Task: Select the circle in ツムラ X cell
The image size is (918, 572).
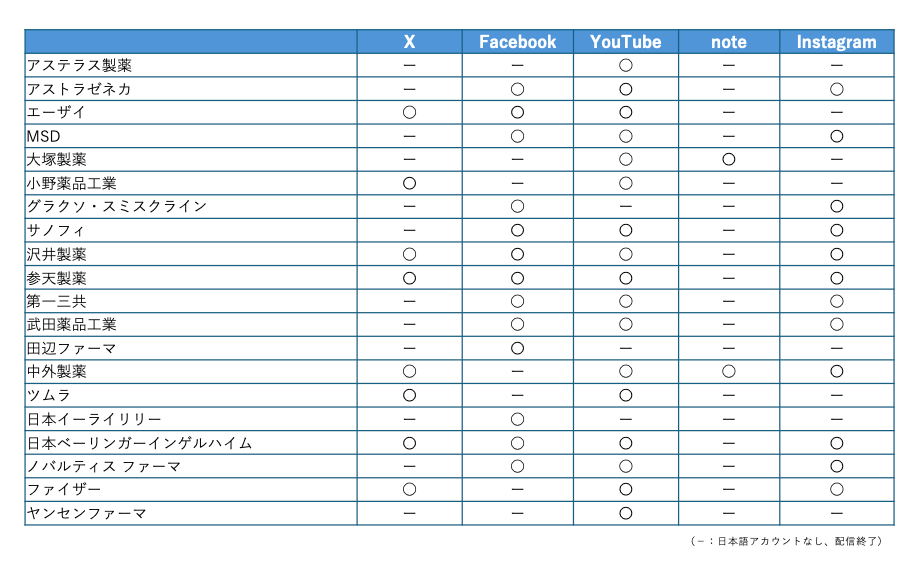Action: 409,395
